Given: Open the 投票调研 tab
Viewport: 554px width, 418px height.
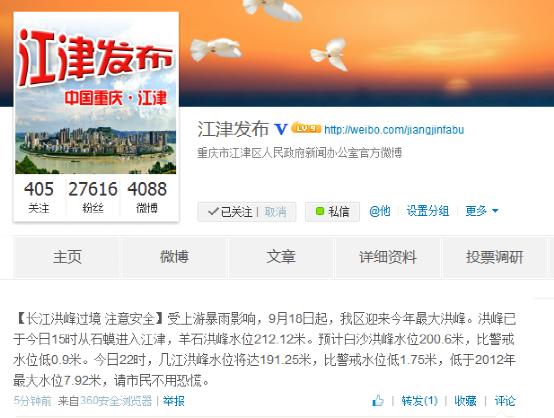Looking at the screenshot, I should pos(494,257).
